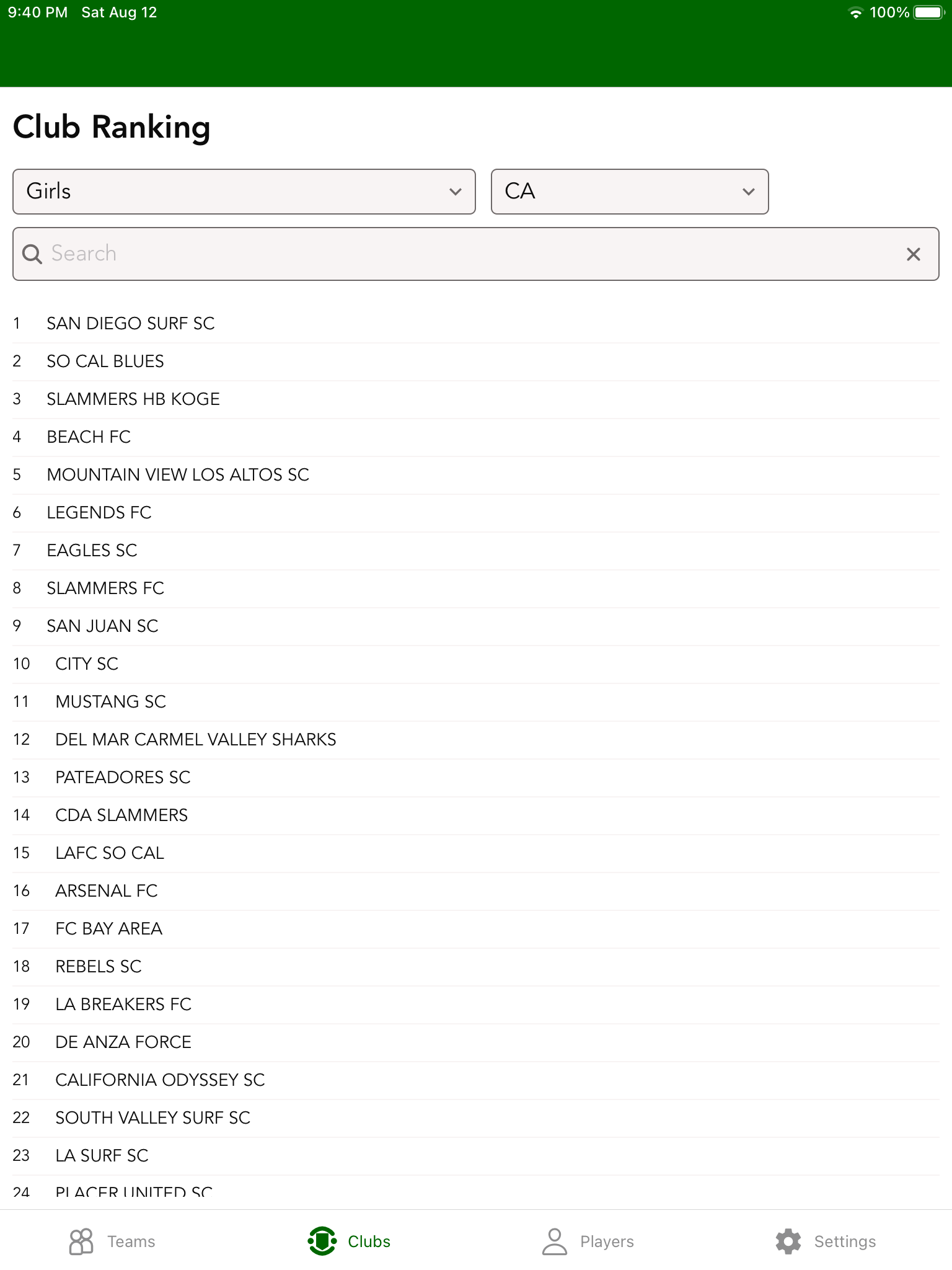Tap the Clubs shield icon
This screenshot has height=1270, width=952.
pyautogui.click(x=322, y=1241)
